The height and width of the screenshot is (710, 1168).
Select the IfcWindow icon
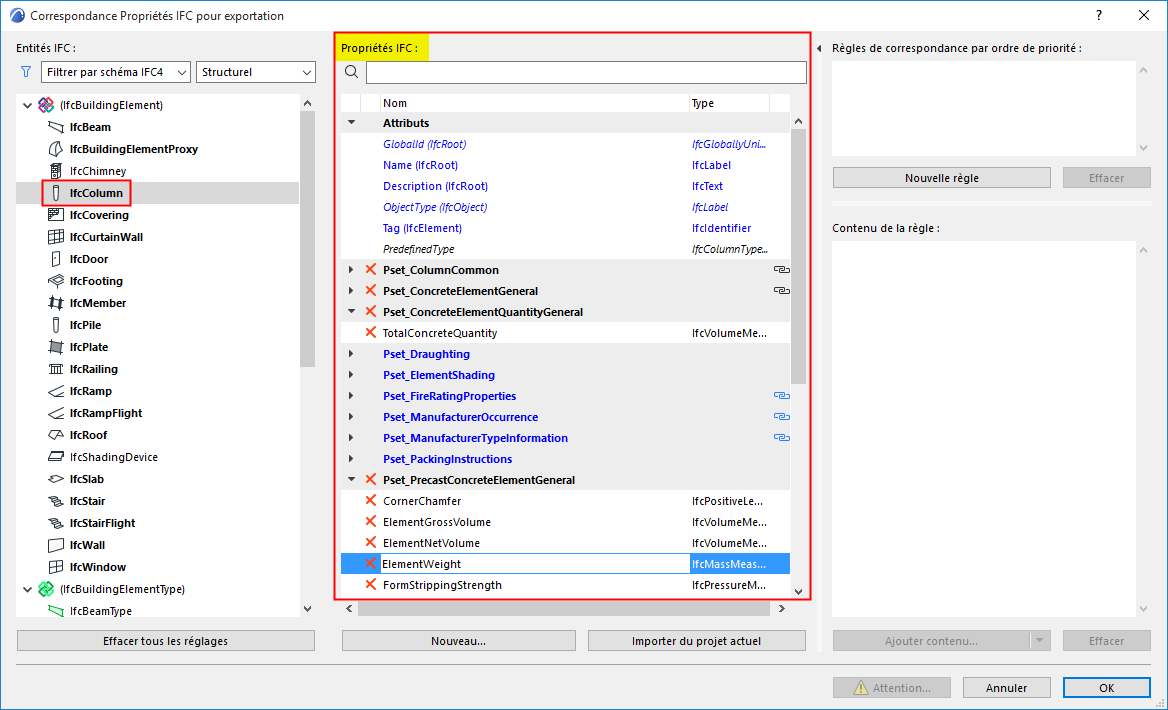click(x=56, y=567)
